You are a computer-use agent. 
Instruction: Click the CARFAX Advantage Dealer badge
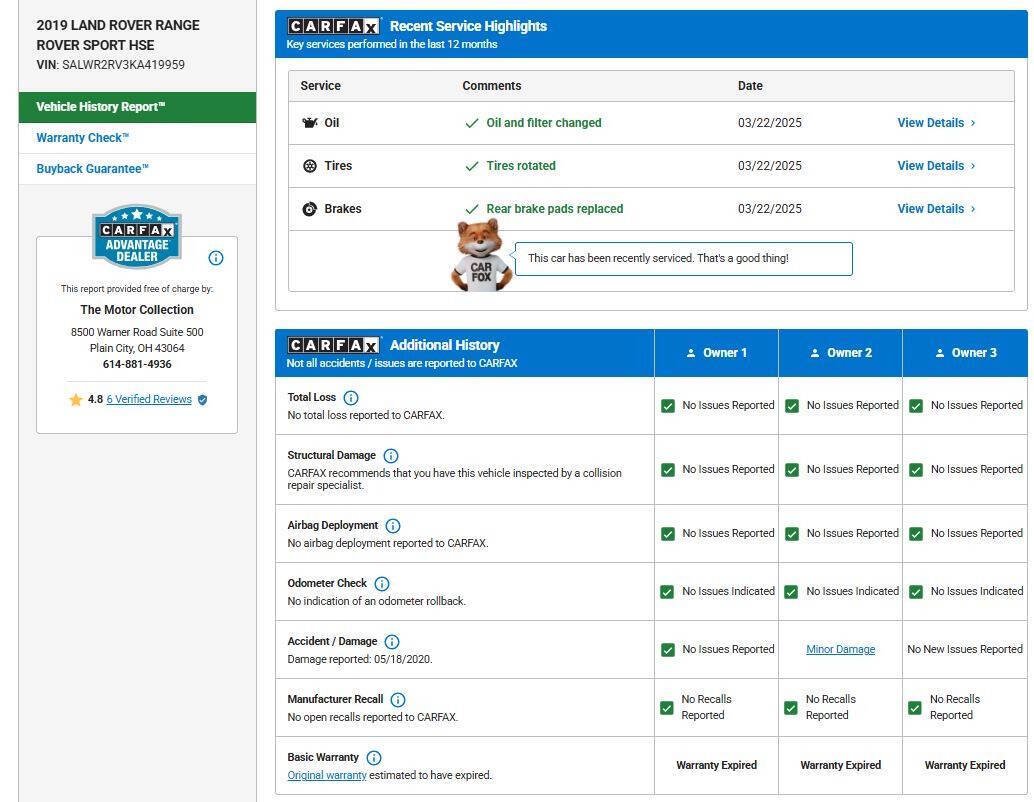click(137, 236)
